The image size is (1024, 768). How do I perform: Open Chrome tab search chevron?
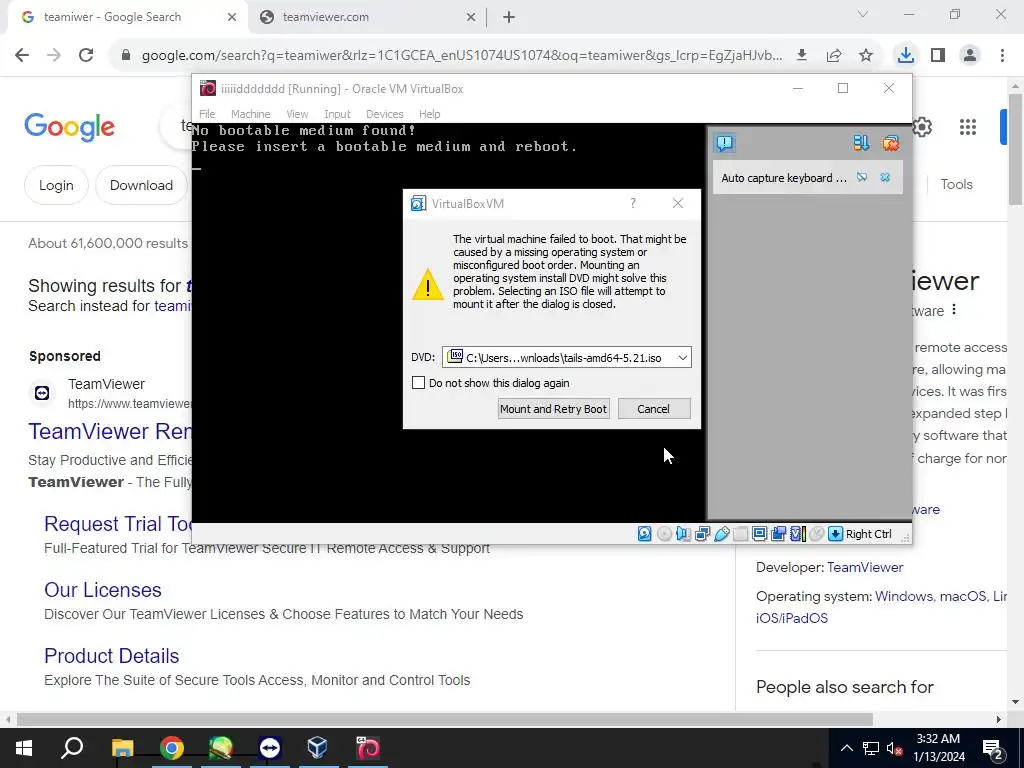tap(863, 14)
